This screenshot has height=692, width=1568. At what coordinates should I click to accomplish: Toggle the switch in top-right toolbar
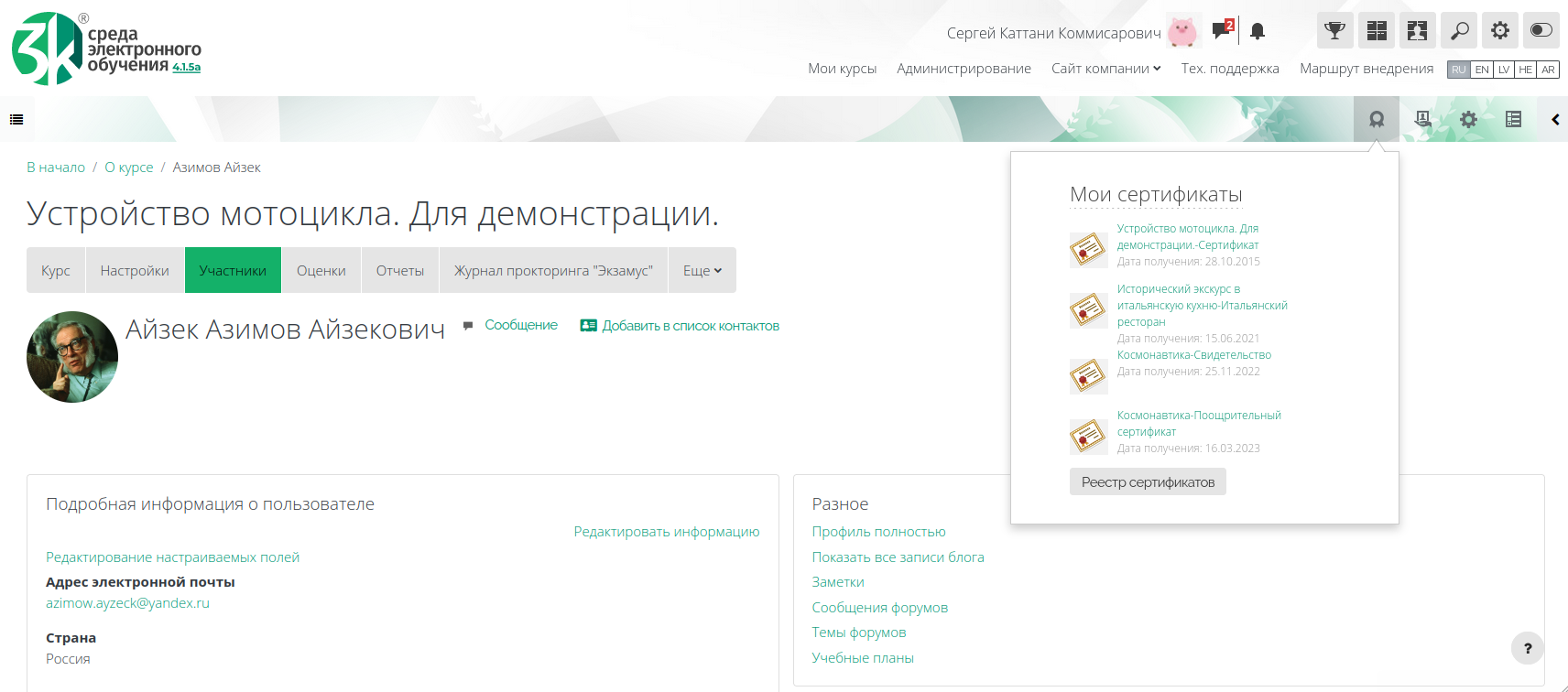[x=1541, y=30]
